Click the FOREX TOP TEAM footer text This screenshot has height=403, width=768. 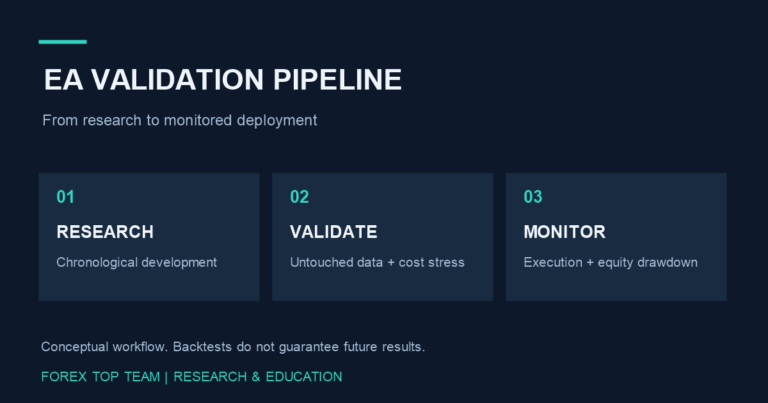click(x=192, y=377)
